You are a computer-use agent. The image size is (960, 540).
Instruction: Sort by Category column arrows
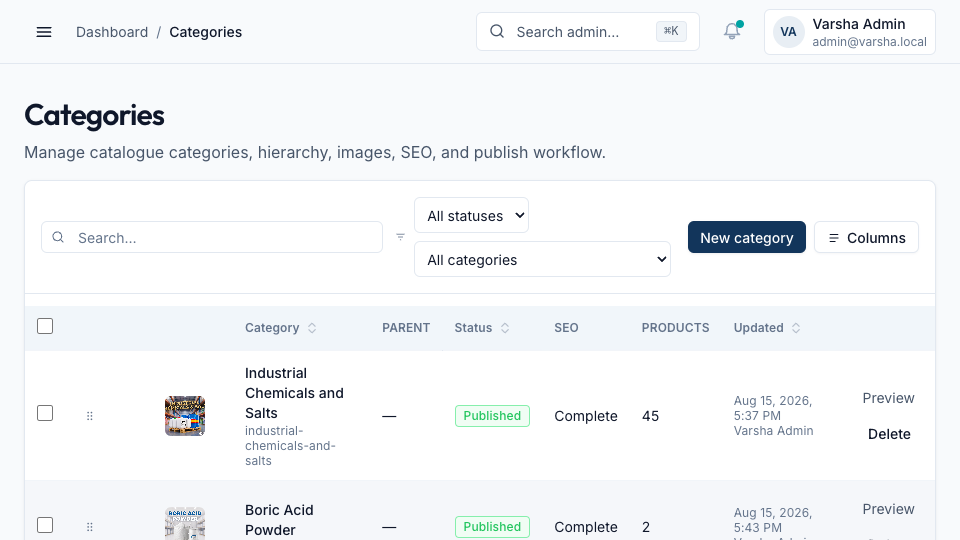tap(312, 328)
